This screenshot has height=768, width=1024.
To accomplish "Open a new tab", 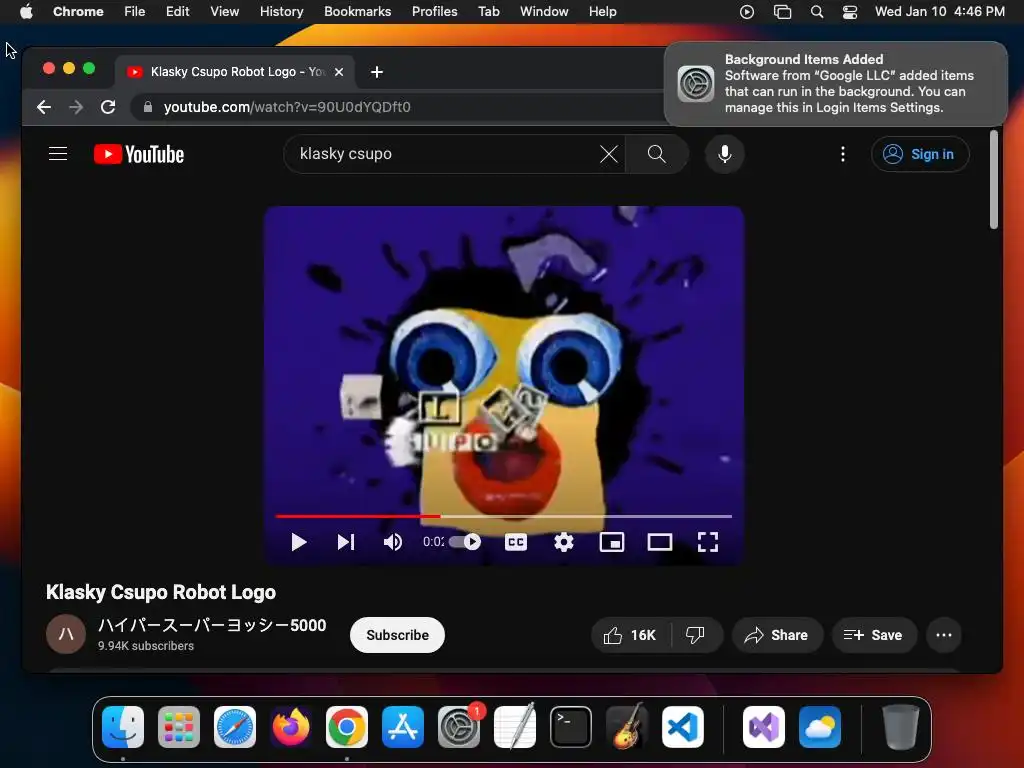I will [x=377, y=72].
